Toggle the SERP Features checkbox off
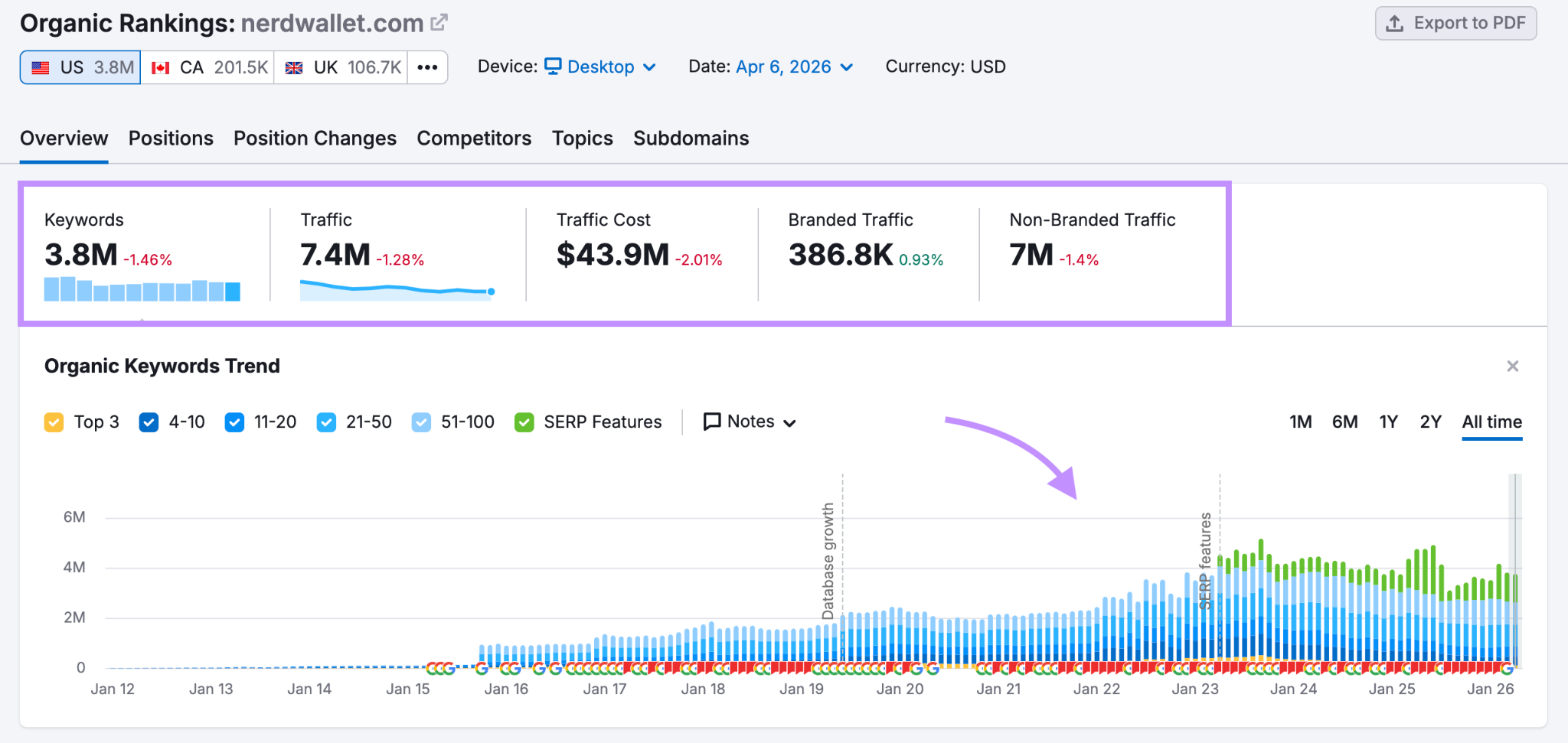1568x743 pixels. pyautogui.click(x=524, y=422)
